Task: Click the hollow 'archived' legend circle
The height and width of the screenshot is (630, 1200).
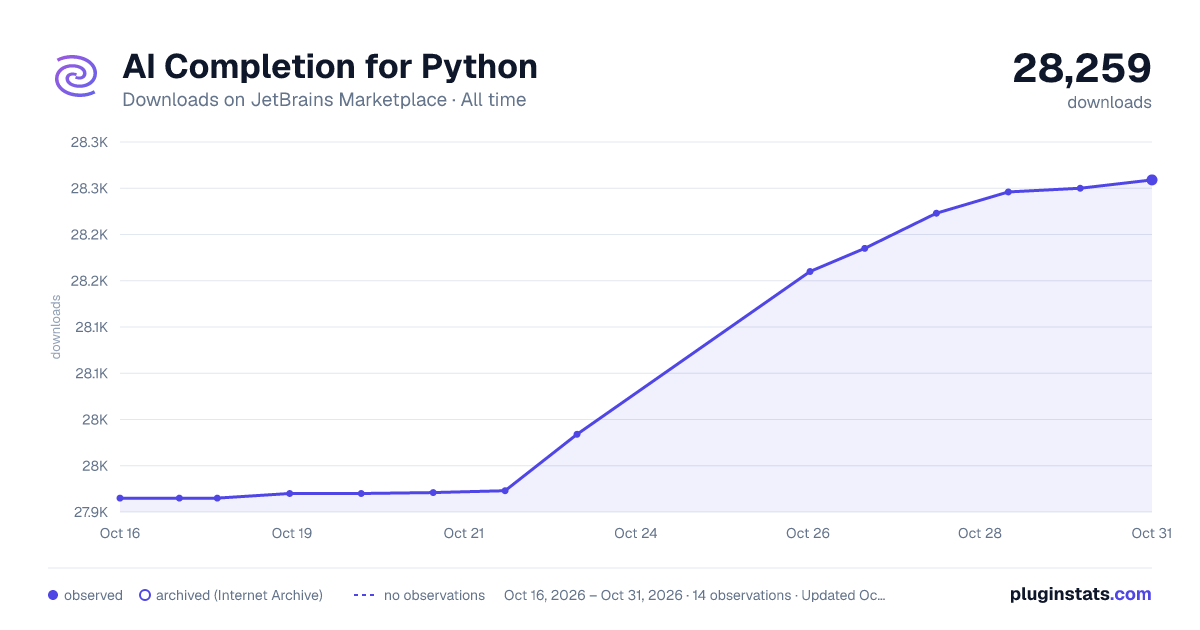Action: [145, 595]
